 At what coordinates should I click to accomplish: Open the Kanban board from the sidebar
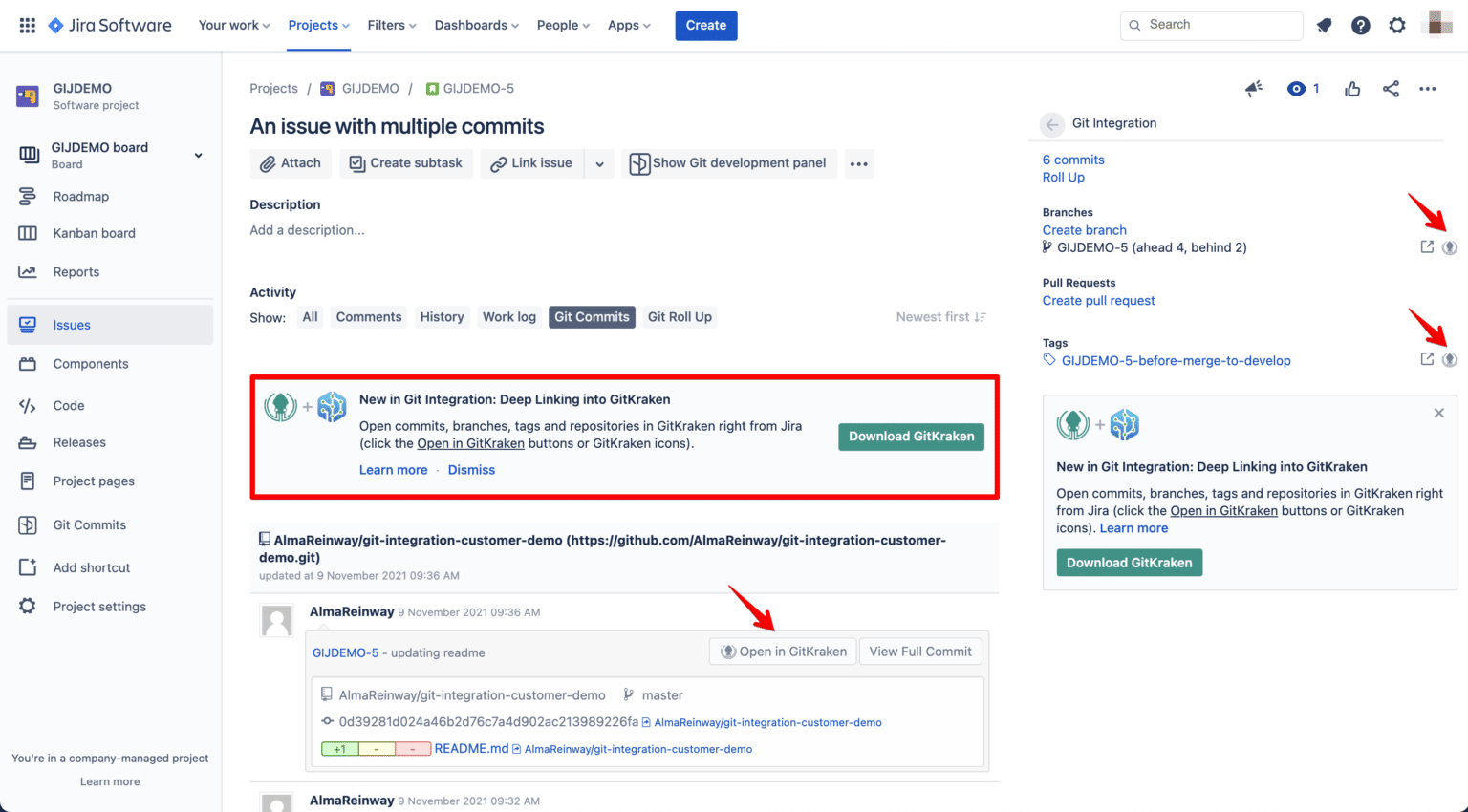pyautogui.click(x=94, y=233)
